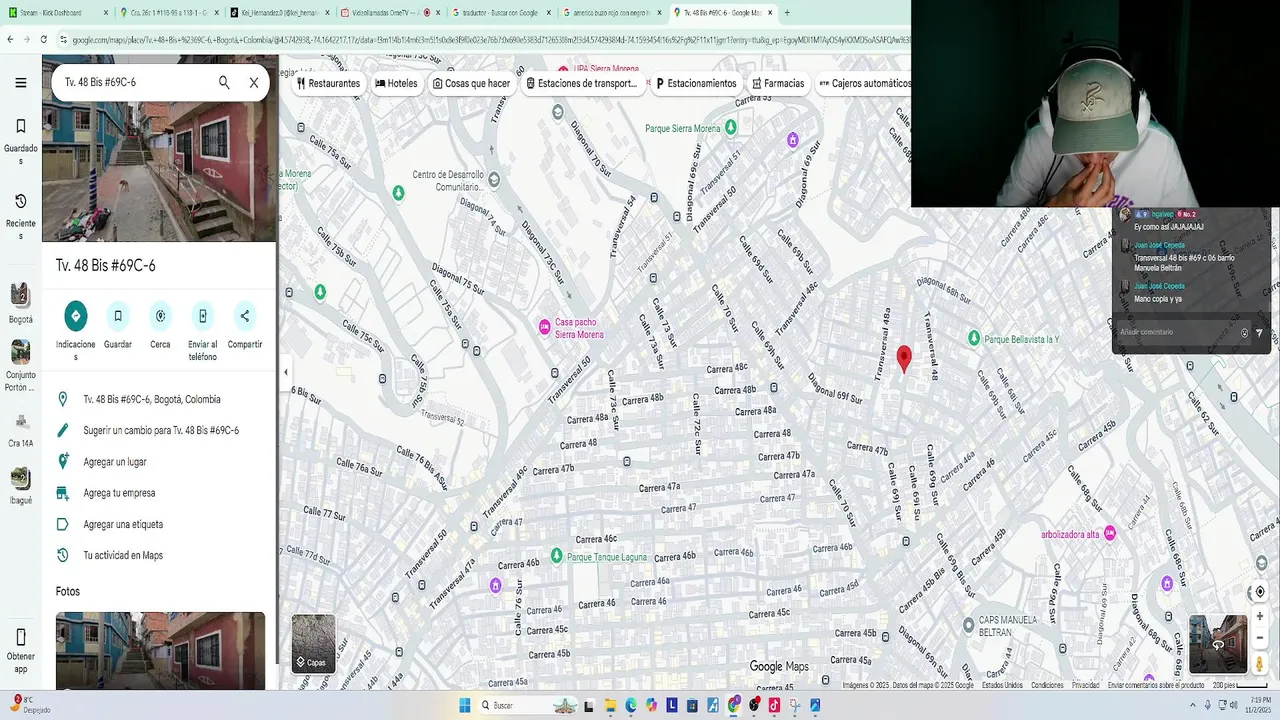Click Parque Bellavista la Y marker

point(974,339)
